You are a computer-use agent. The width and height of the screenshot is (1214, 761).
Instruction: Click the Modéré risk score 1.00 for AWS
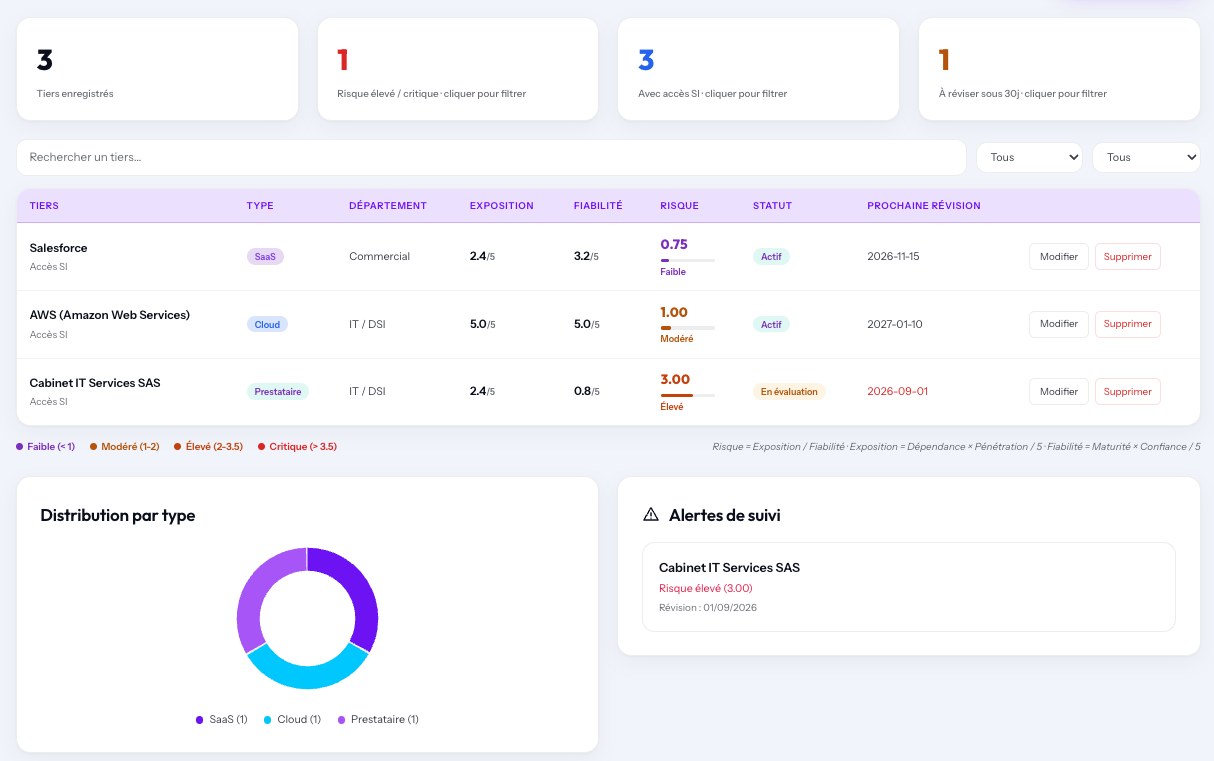point(674,312)
